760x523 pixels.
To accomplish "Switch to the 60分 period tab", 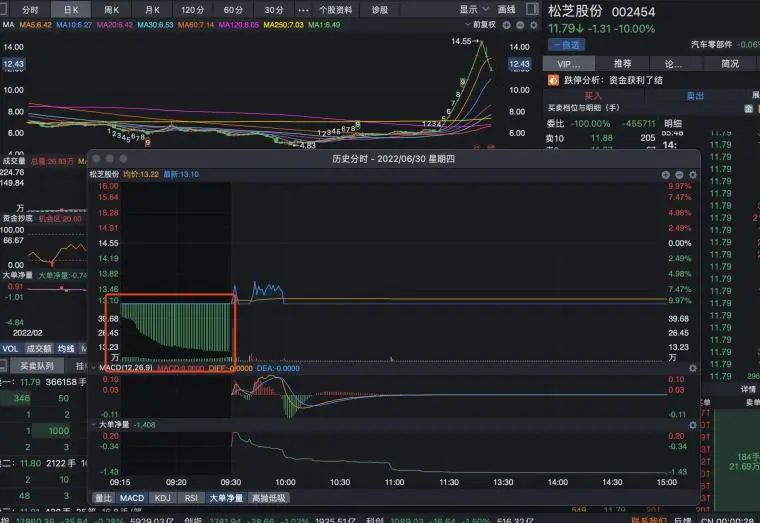I will (233, 9).
